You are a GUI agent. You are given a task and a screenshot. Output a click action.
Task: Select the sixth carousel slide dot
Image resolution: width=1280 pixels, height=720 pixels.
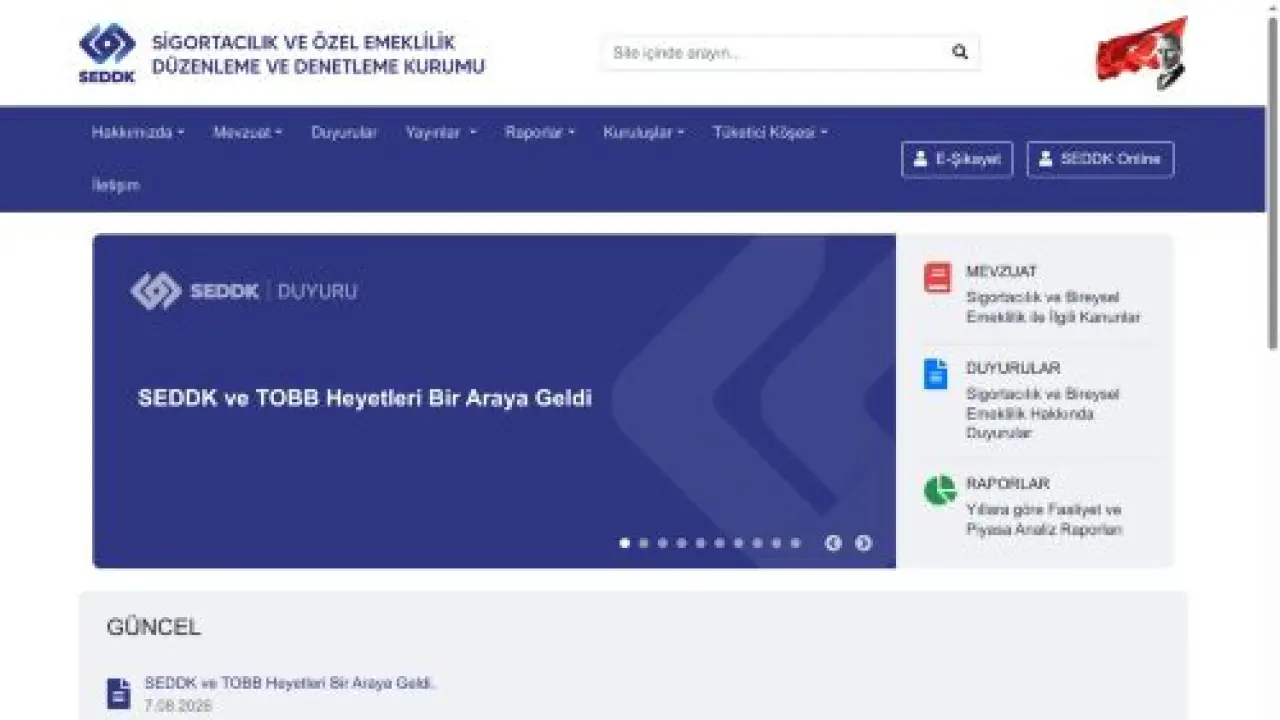pos(720,543)
